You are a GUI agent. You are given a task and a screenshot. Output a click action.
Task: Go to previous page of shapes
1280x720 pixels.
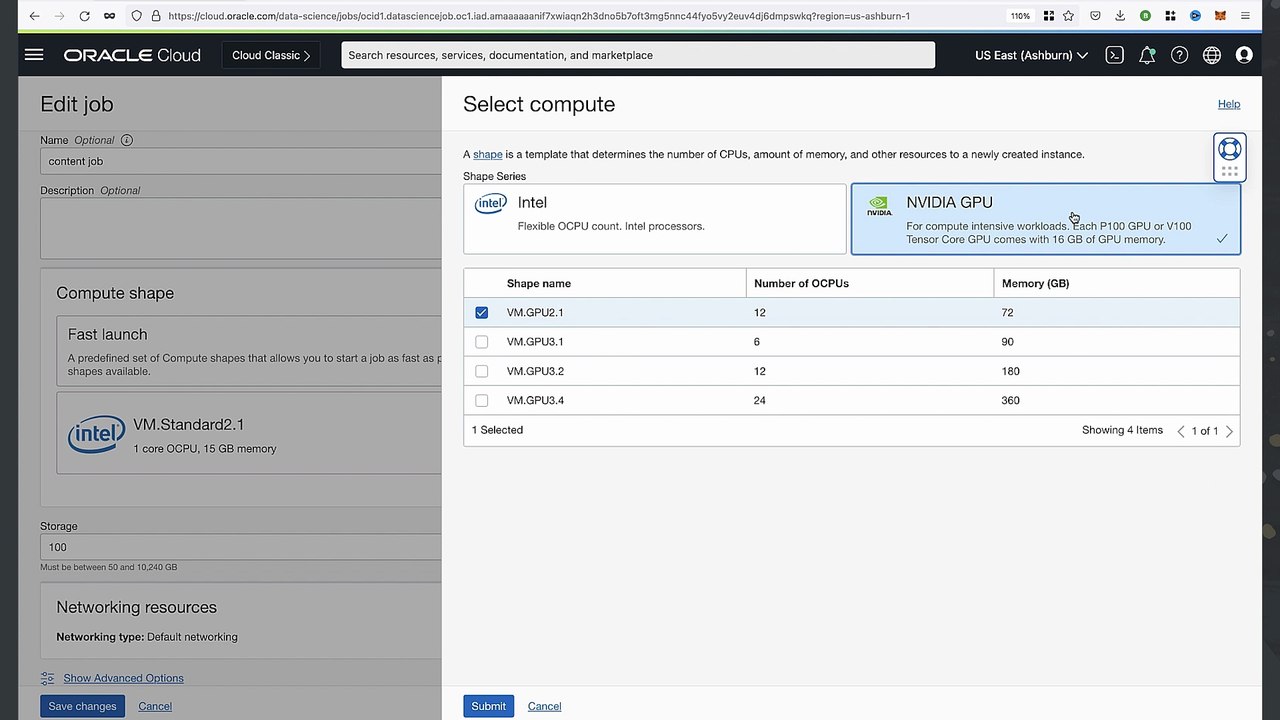tap(1181, 431)
